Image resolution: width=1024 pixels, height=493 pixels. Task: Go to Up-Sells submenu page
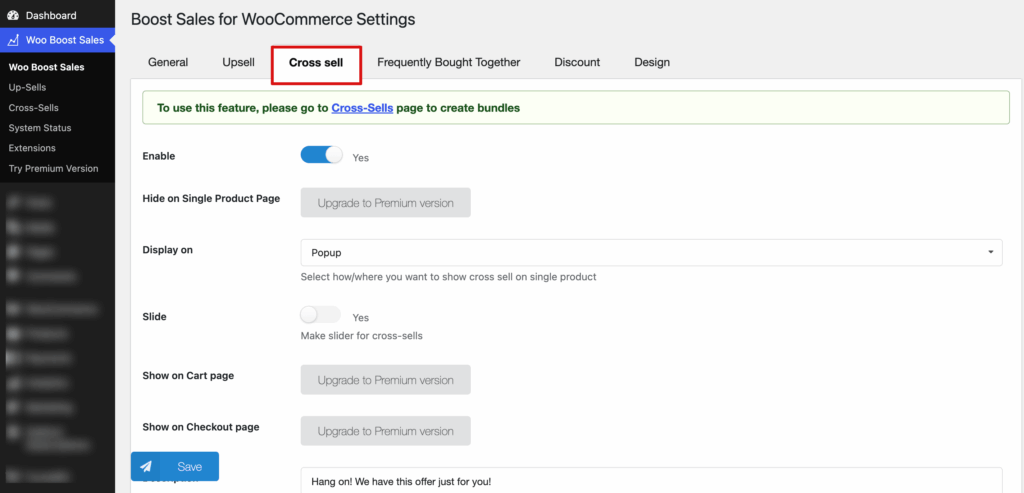click(x=27, y=87)
